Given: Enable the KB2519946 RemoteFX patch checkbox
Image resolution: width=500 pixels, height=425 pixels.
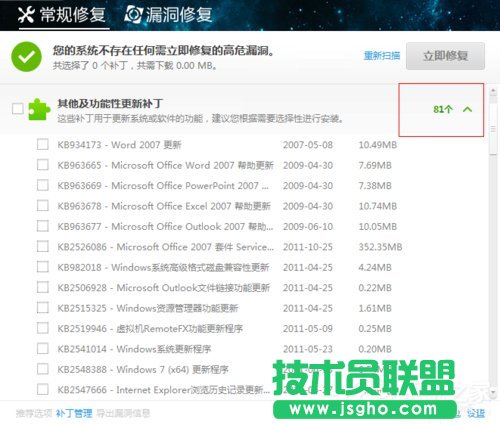Looking at the screenshot, I should pos(43,328).
